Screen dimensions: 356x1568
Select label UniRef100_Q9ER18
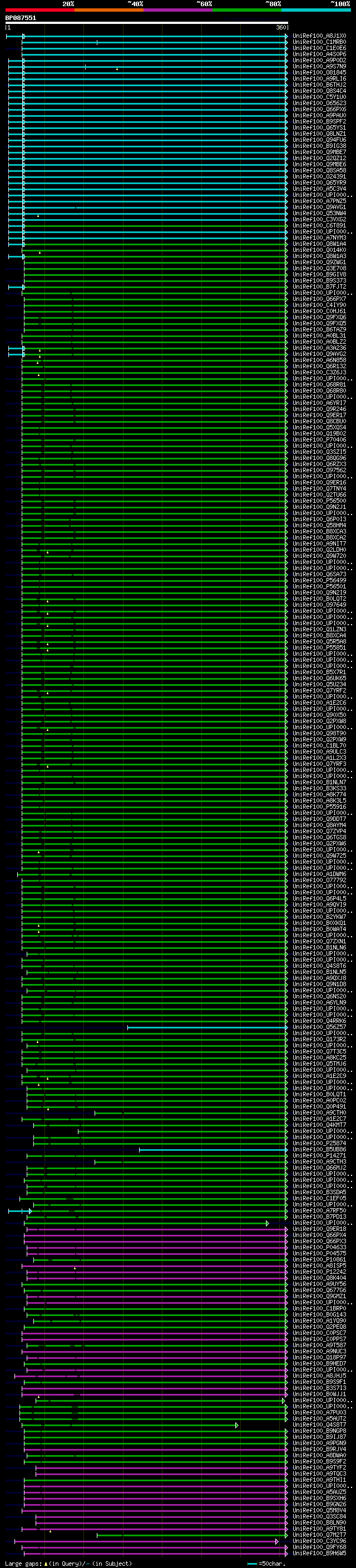pyautogui.click(x=319, y=1229)
